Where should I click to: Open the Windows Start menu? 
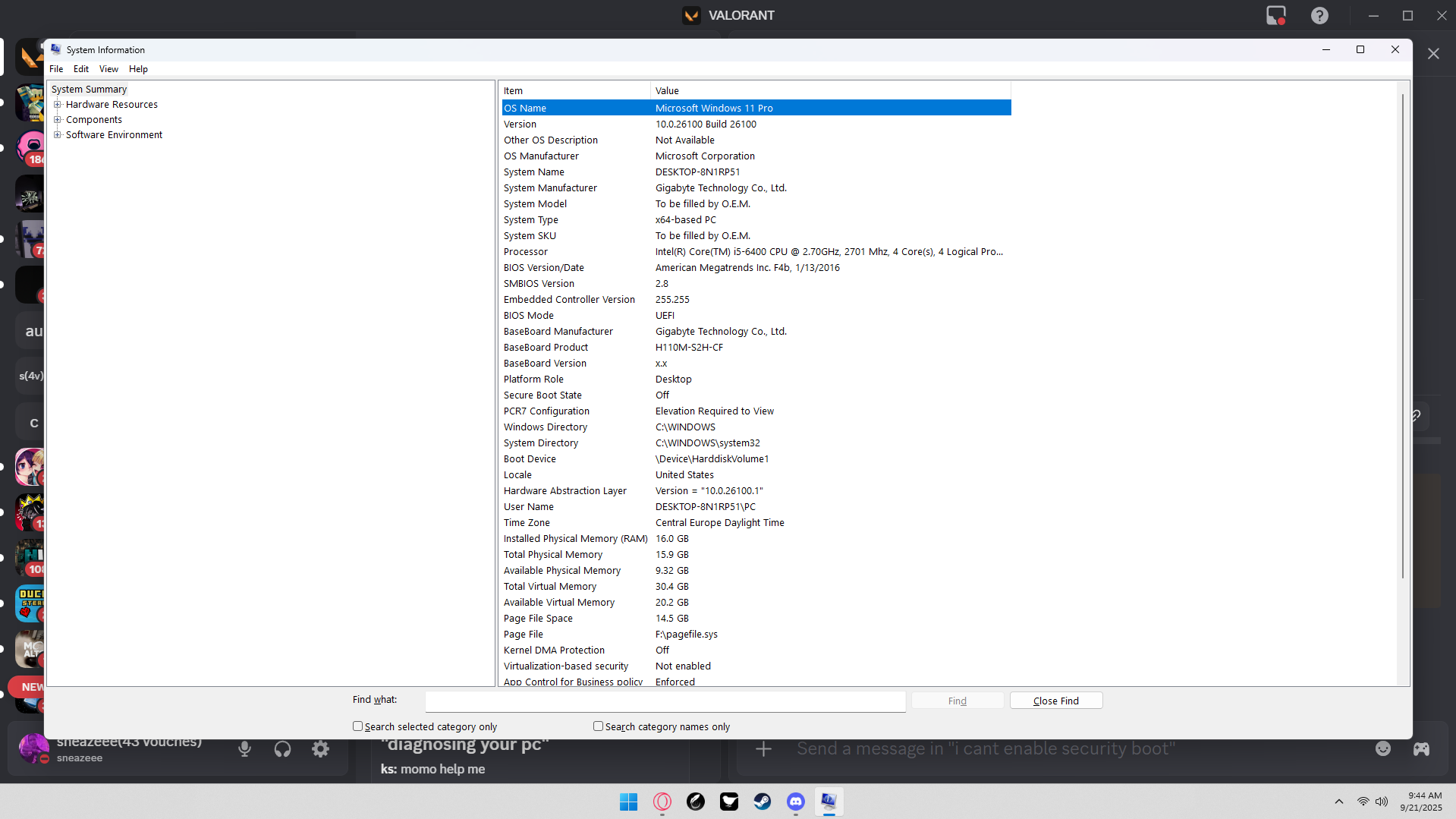(628, 802)
